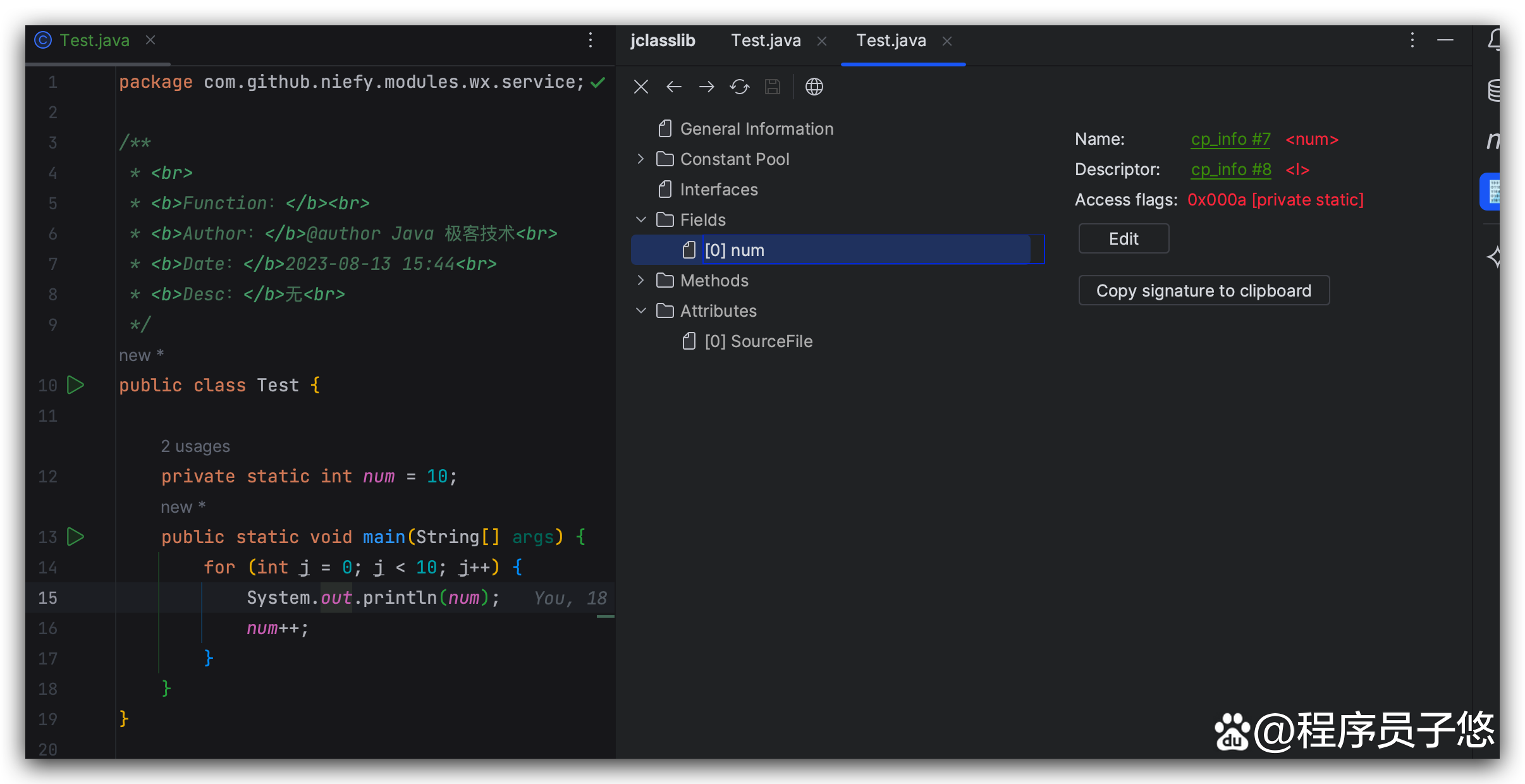Select the [0] SourceFile tree item
The image size is (1525, 784).
(x=758, y=341)
